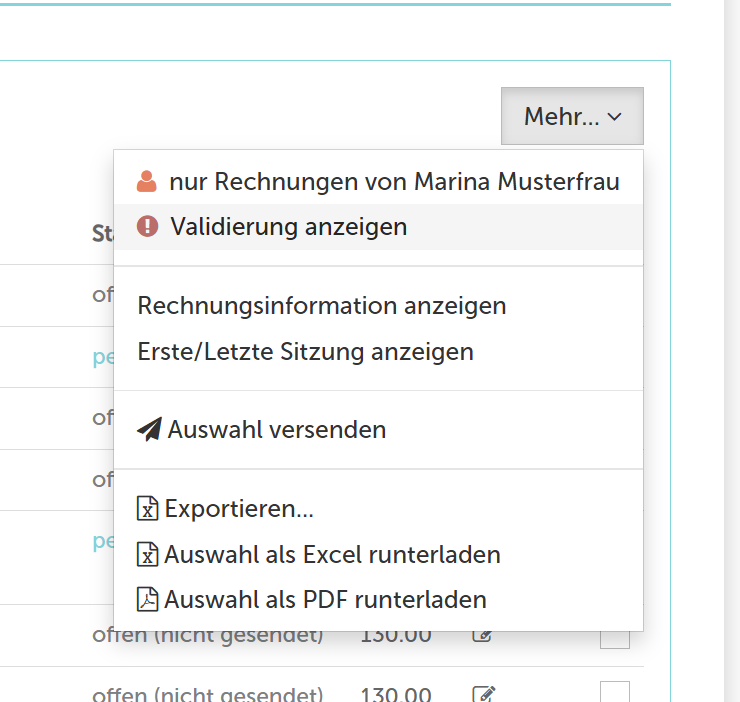The width and height of the screenshot is (740, 702).
Task: Click the chevron arrow on Mehr button
Action: [615, 117]
